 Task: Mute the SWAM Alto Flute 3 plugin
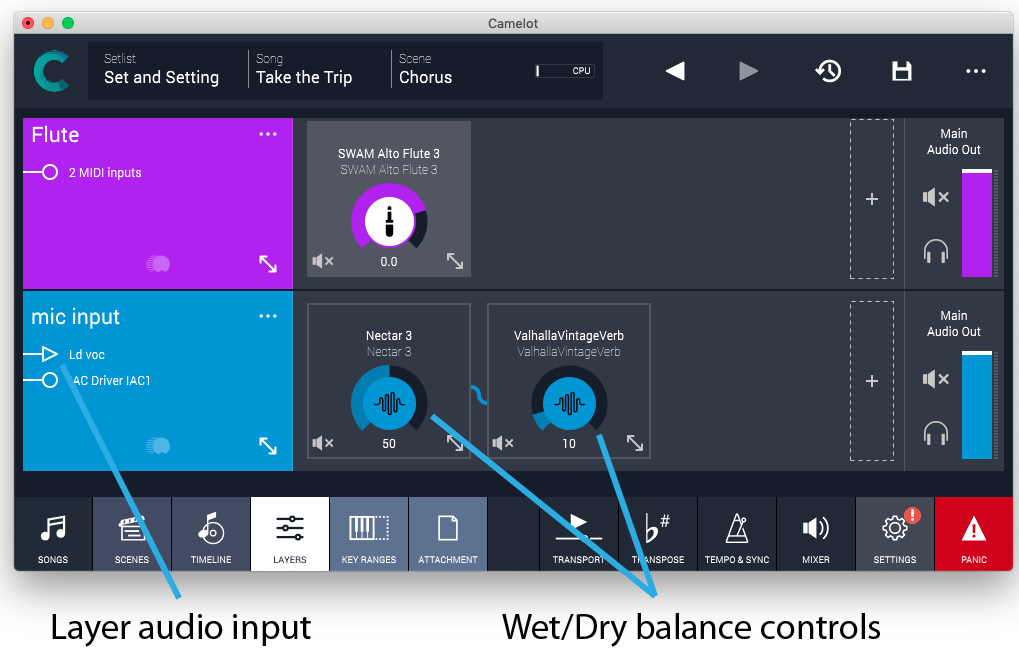(322, 260)
